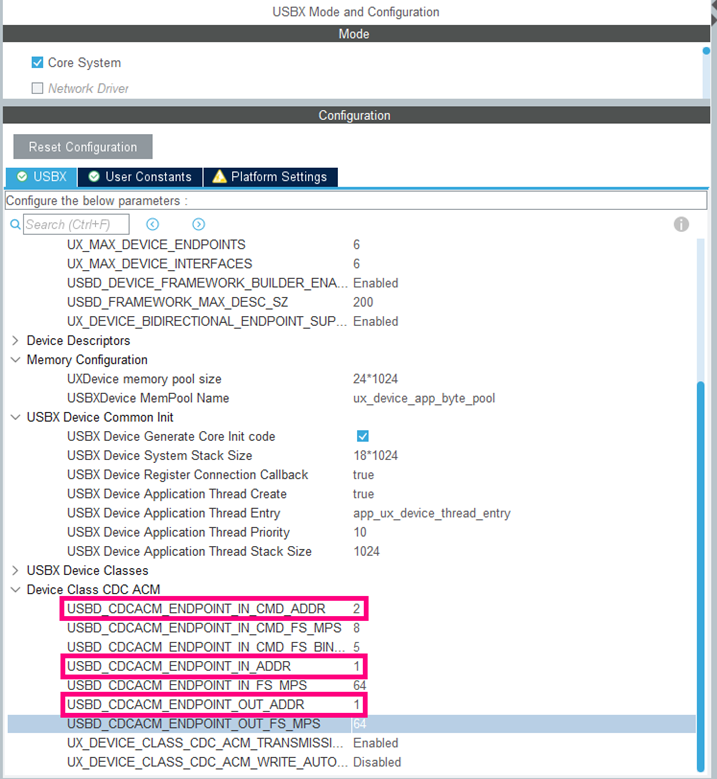Image resolution: width=717 pixels, height=779 pixels.
Task: Open the User Constants tab
Action: [140, 177]
